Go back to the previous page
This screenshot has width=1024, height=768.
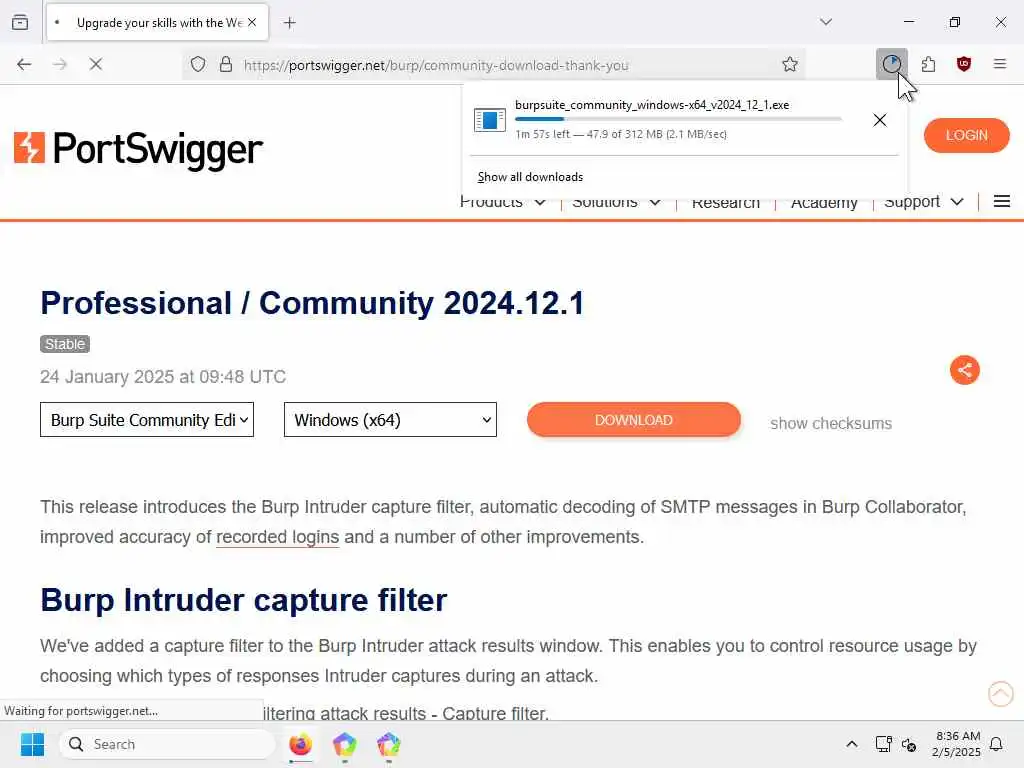24,64
